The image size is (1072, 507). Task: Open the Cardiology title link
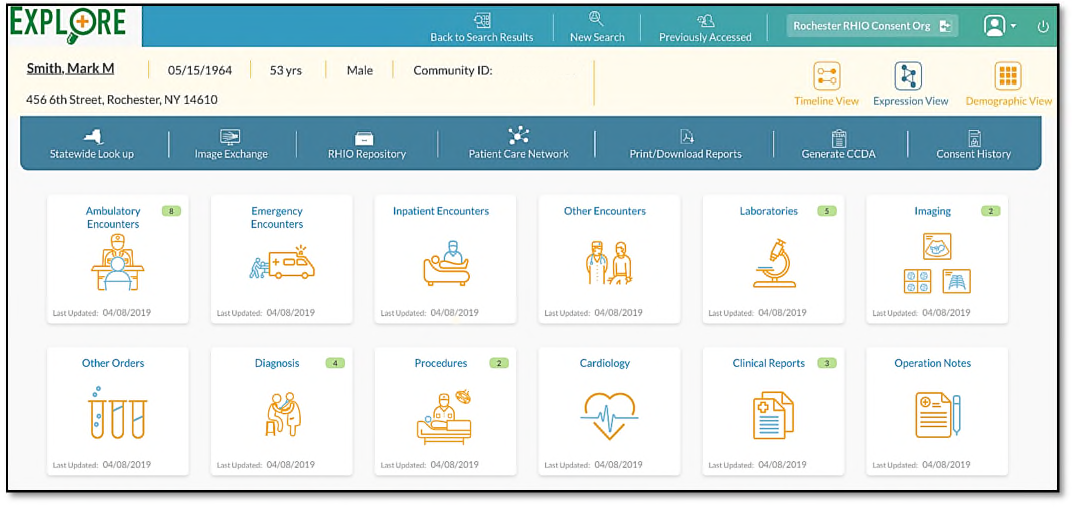point(605,364)
